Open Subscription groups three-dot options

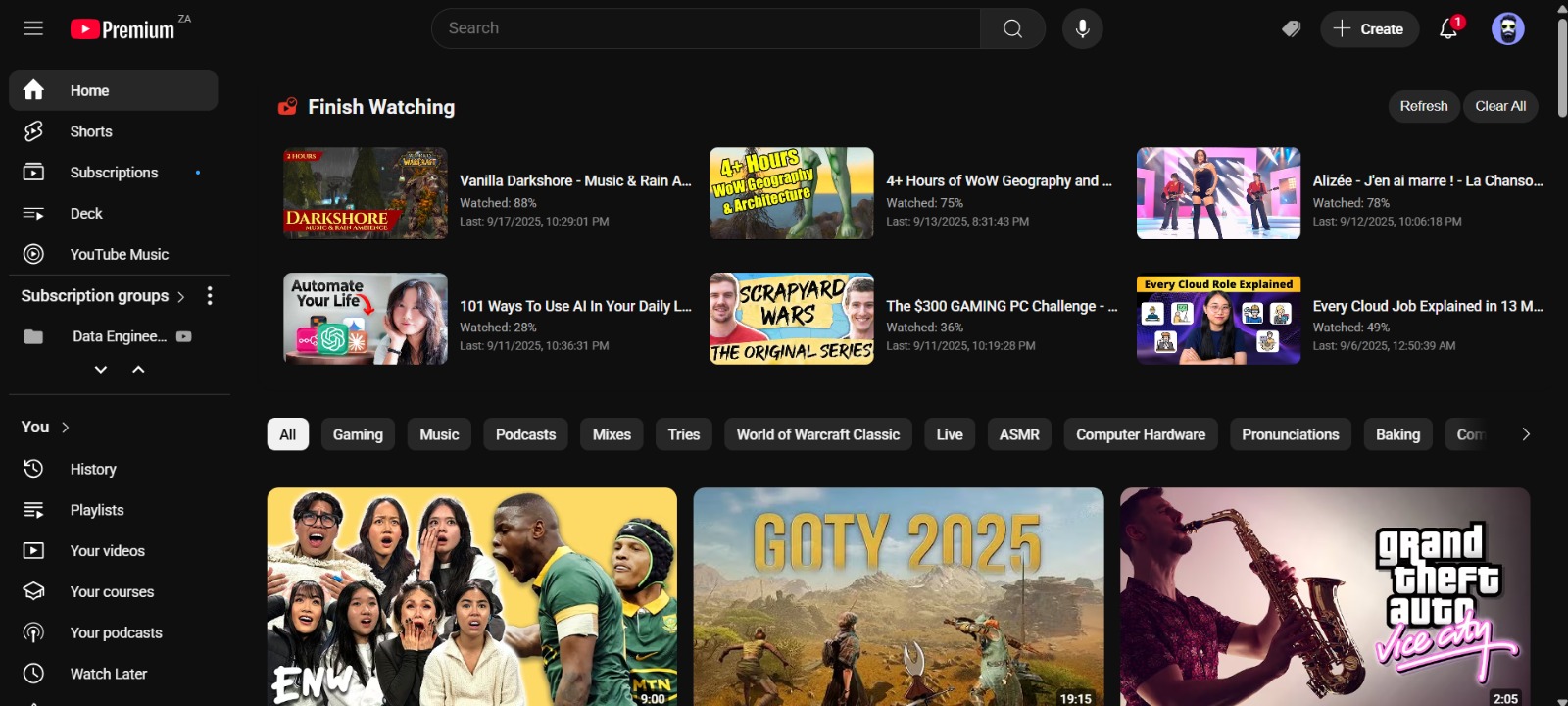pos(209,295)
